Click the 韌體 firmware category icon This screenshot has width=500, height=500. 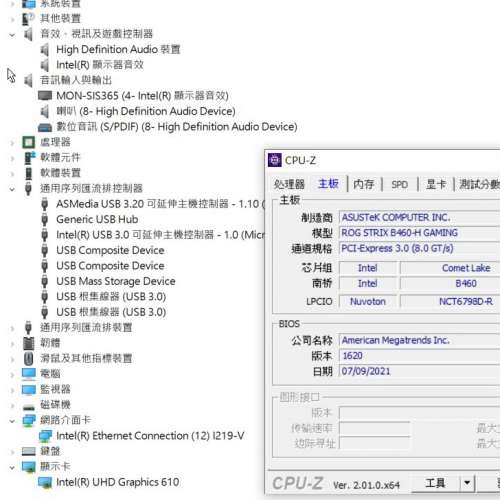point(29,343)
